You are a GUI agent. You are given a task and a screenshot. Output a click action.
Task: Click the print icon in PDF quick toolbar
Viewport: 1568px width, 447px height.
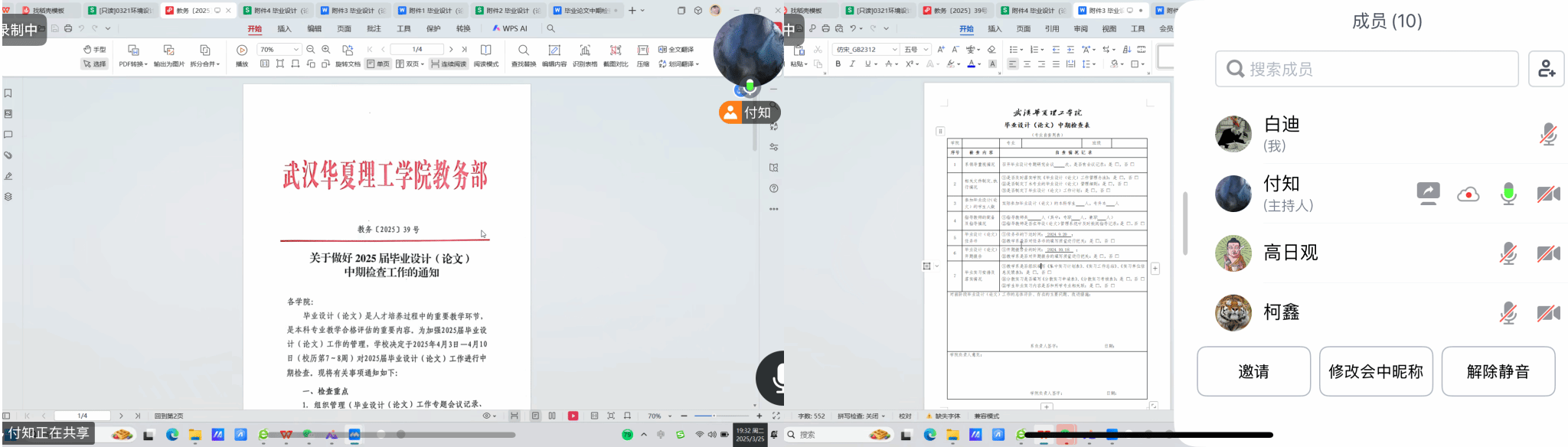click(68, 28)
